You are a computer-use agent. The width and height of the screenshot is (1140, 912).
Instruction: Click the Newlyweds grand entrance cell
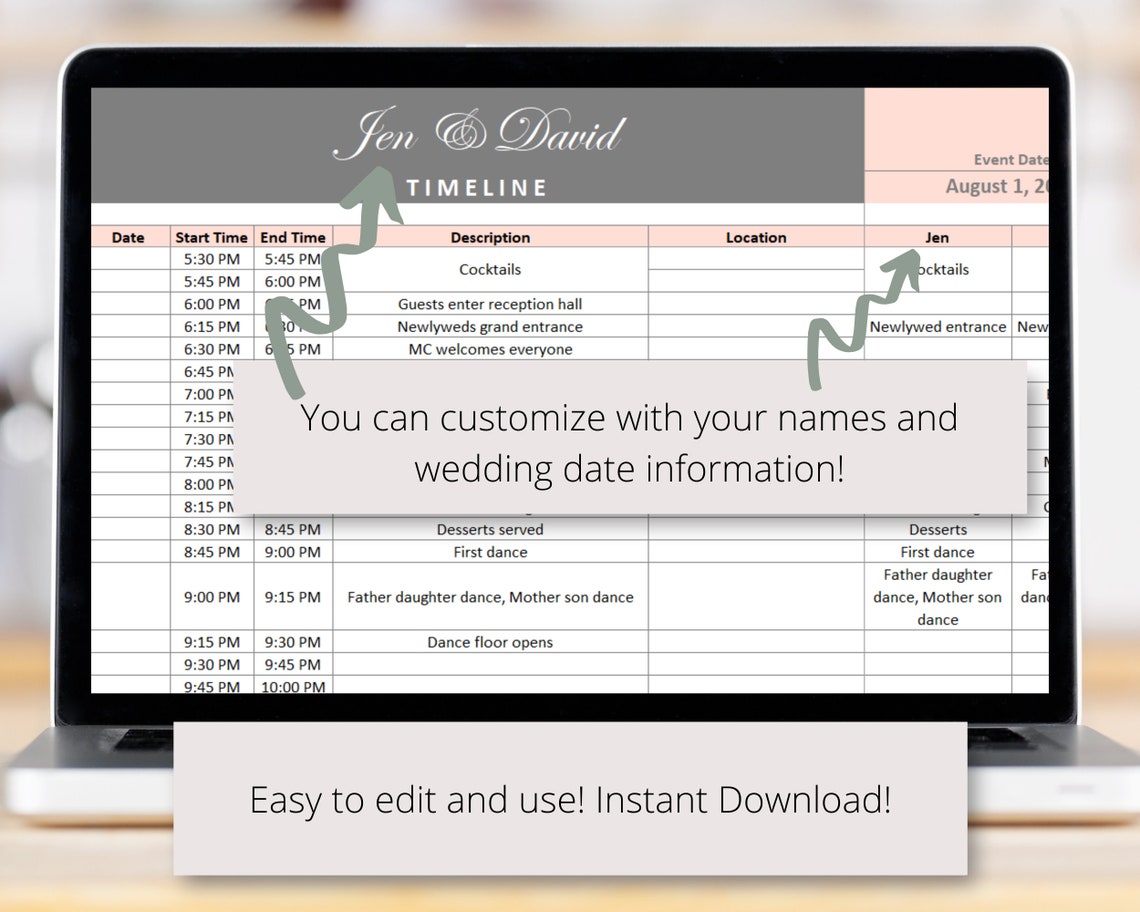pos(490,326)
